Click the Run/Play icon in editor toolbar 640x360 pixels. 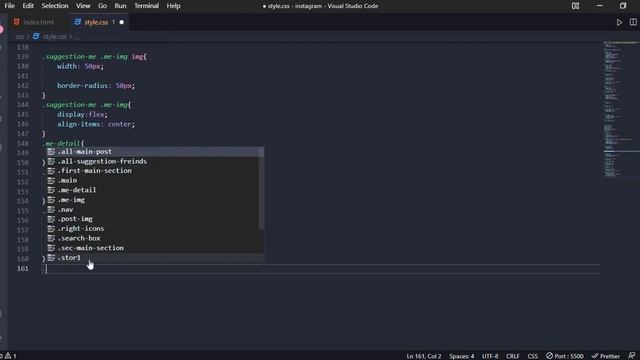[x=619, y=22]
